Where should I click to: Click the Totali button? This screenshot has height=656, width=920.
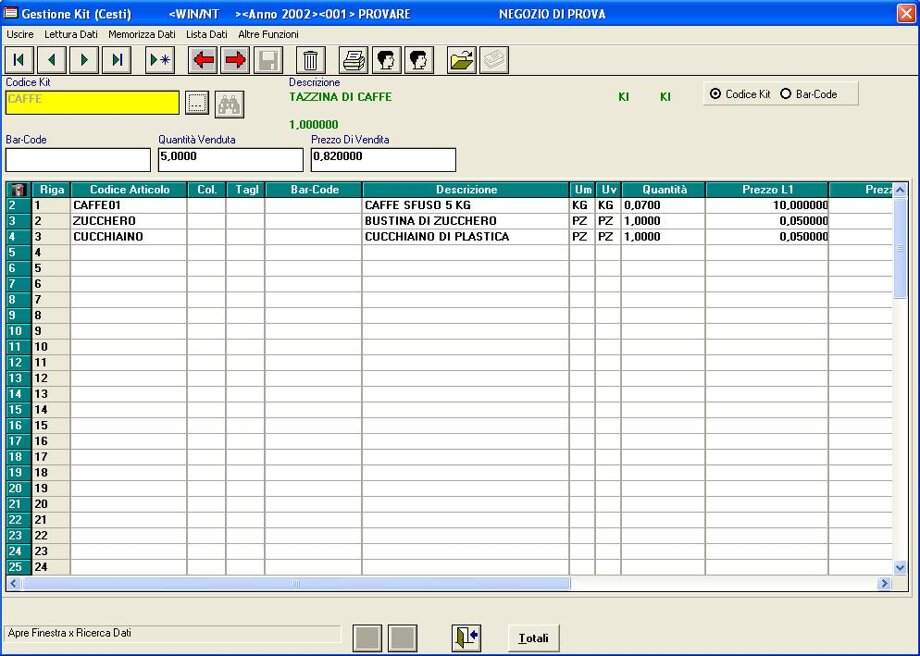(x=534, y=638)
